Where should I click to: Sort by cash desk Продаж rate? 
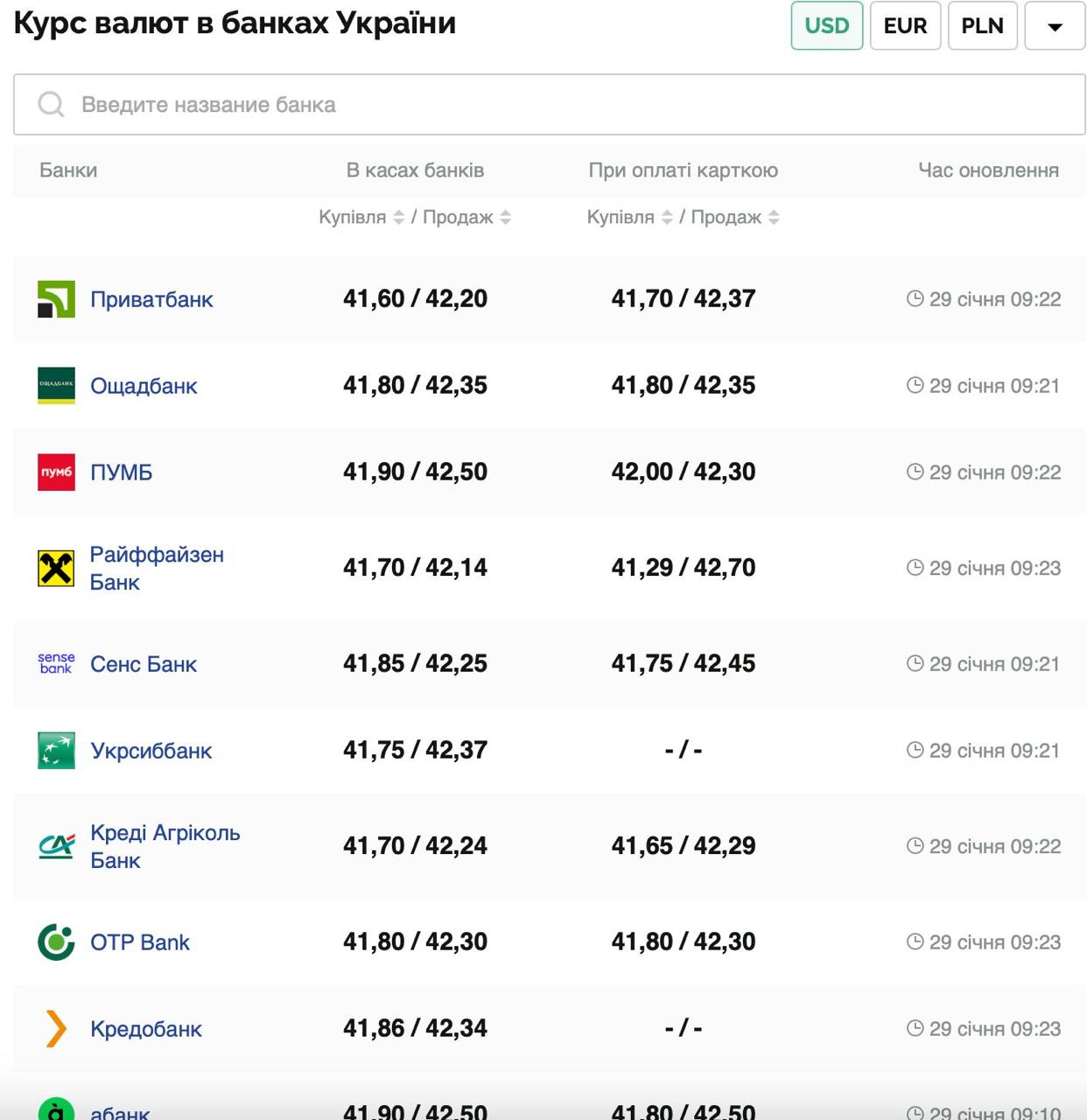coord(505,217)
